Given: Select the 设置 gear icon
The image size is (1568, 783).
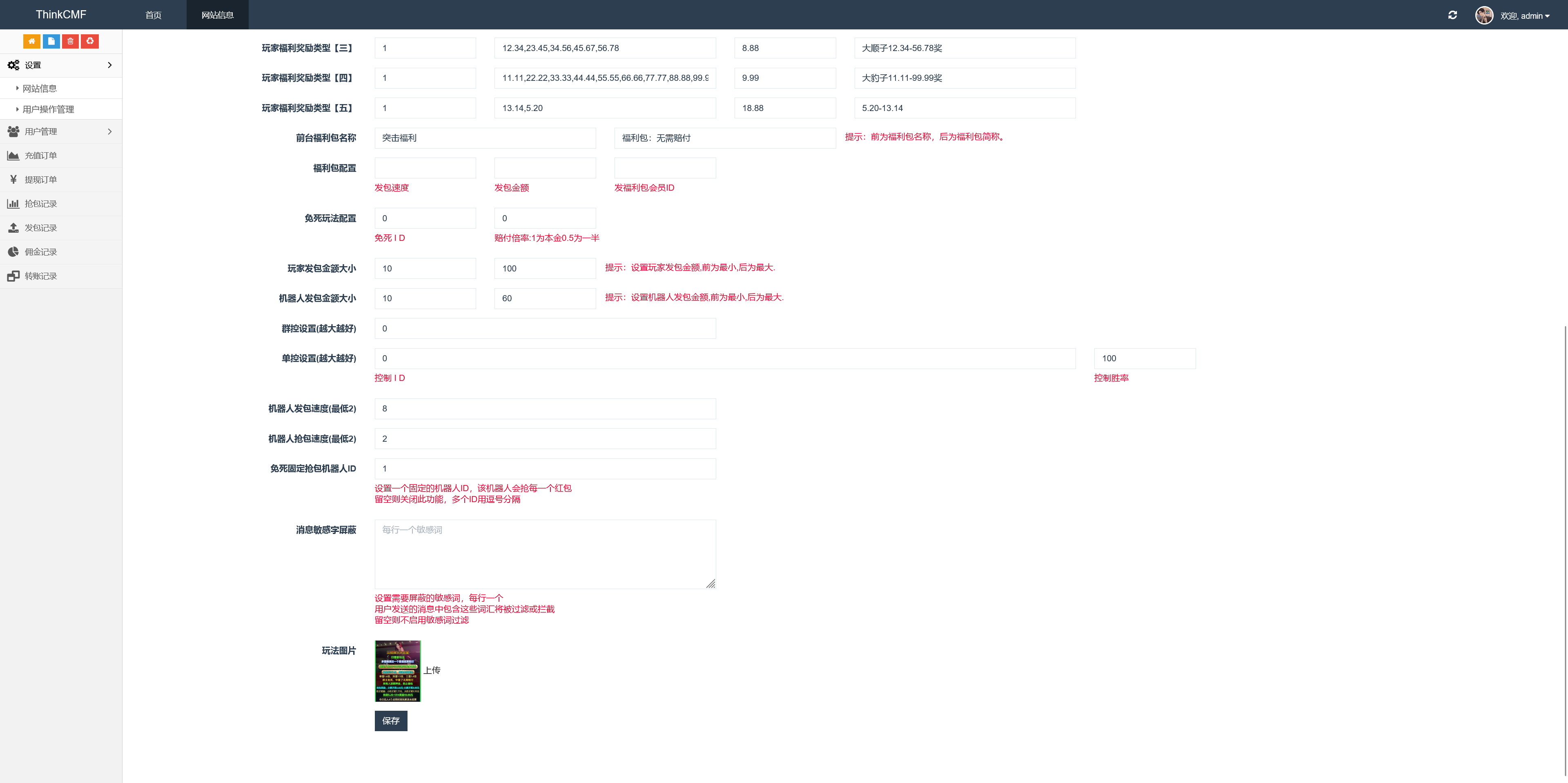Looking at the screenshot, I should [x=13, y=65].
